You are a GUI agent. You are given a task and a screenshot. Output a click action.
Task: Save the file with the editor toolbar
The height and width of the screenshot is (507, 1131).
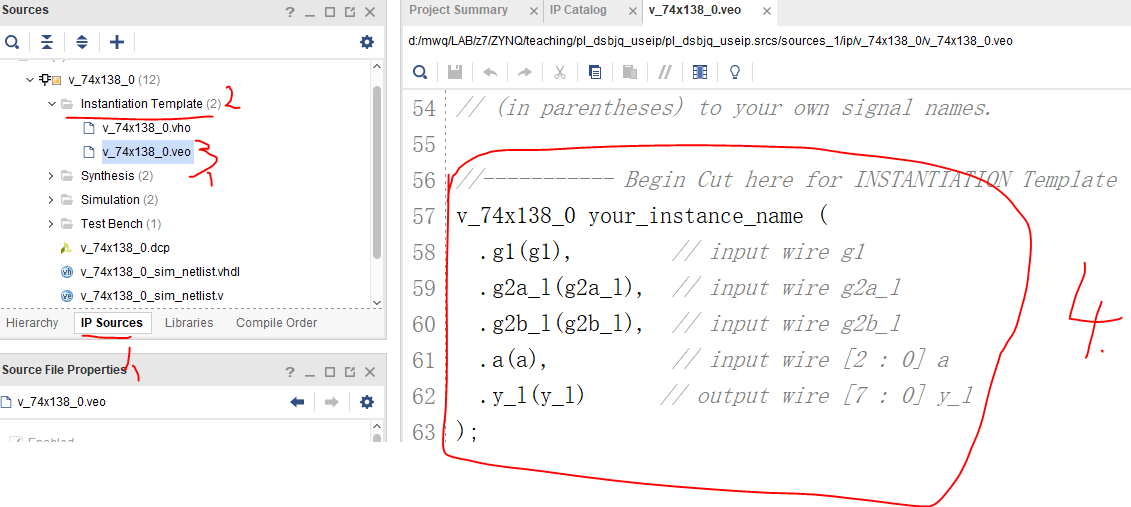tap(455, 71)
